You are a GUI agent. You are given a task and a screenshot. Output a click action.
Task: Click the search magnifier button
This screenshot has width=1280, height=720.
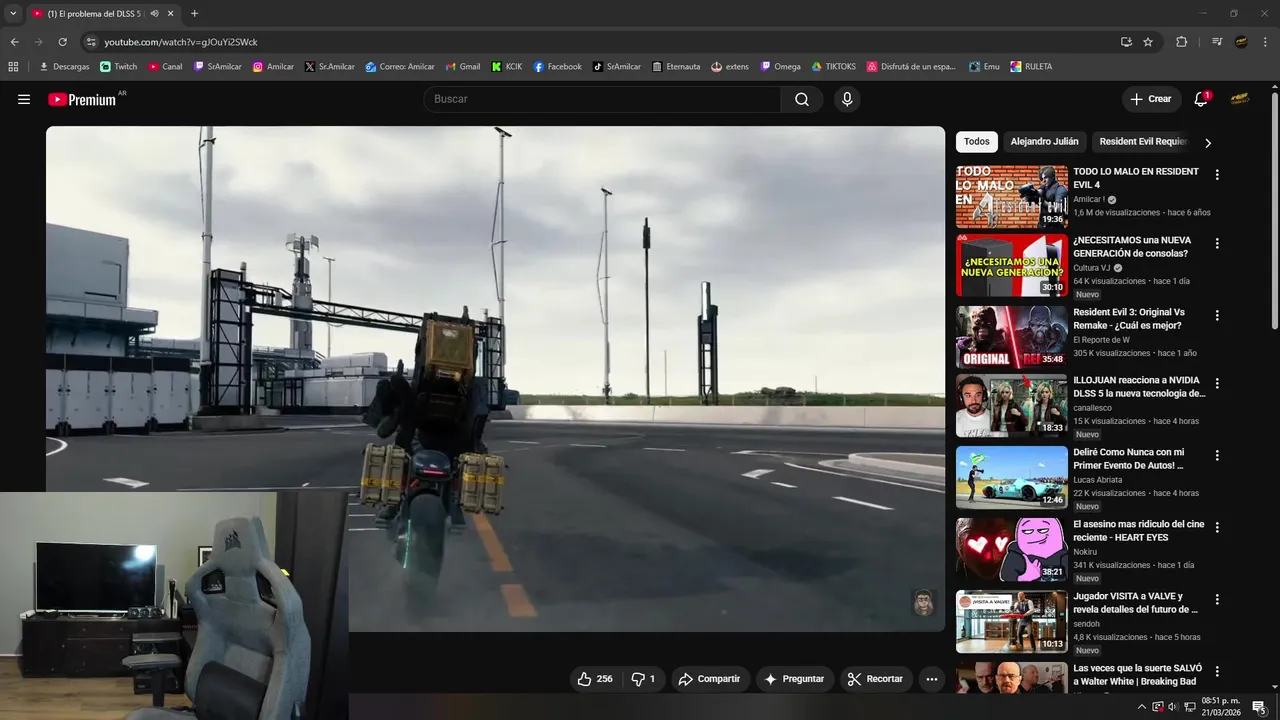802,99
